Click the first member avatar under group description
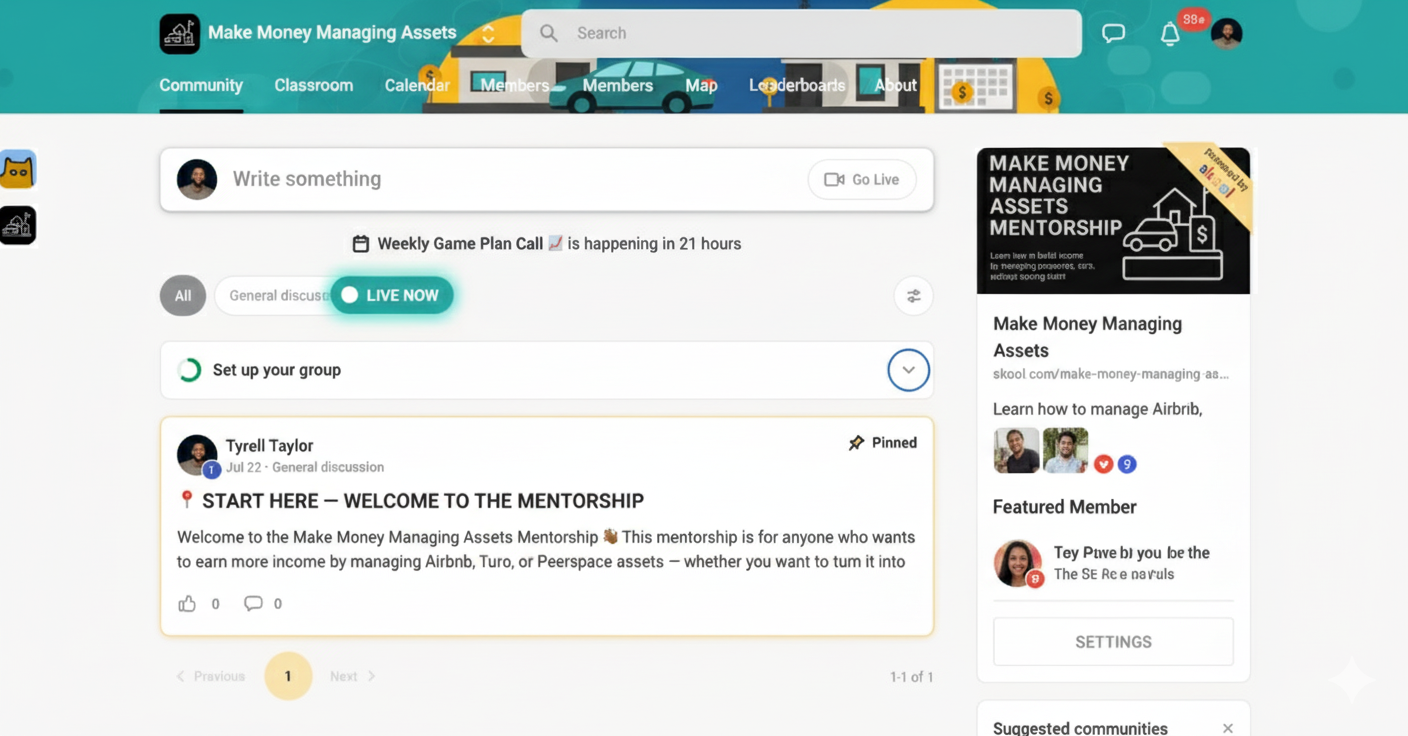 tap(1017, 451)
